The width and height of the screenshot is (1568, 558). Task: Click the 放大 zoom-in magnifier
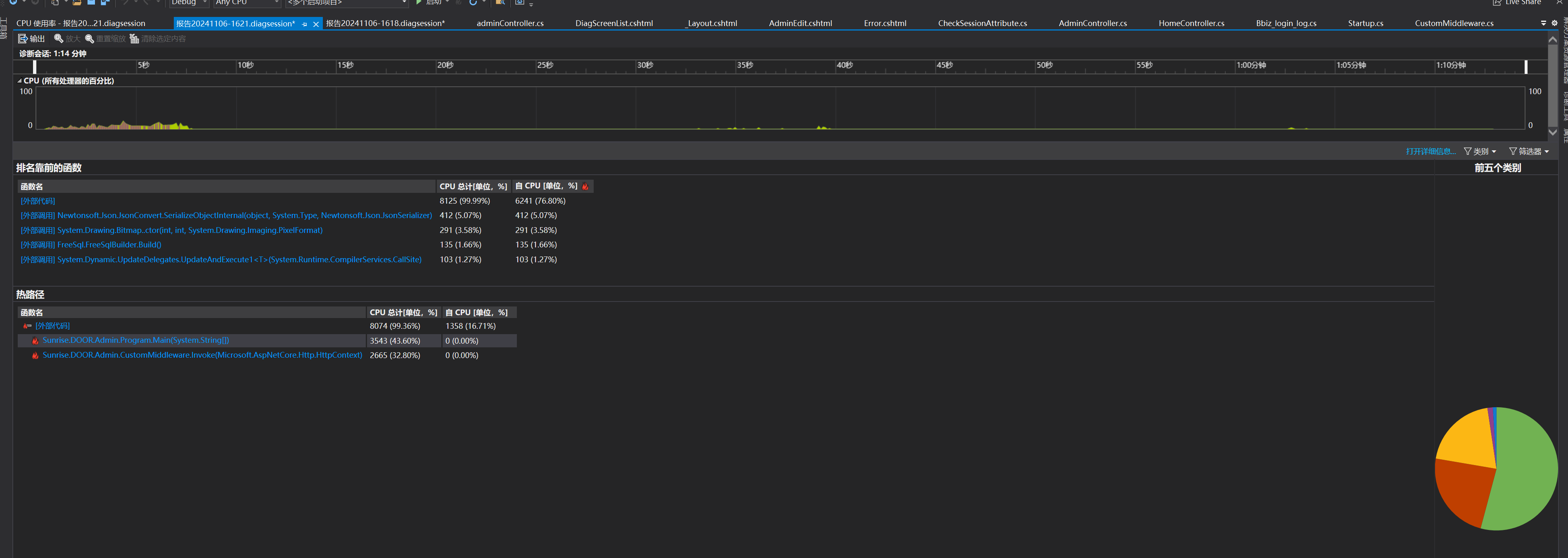pos(59,39)
